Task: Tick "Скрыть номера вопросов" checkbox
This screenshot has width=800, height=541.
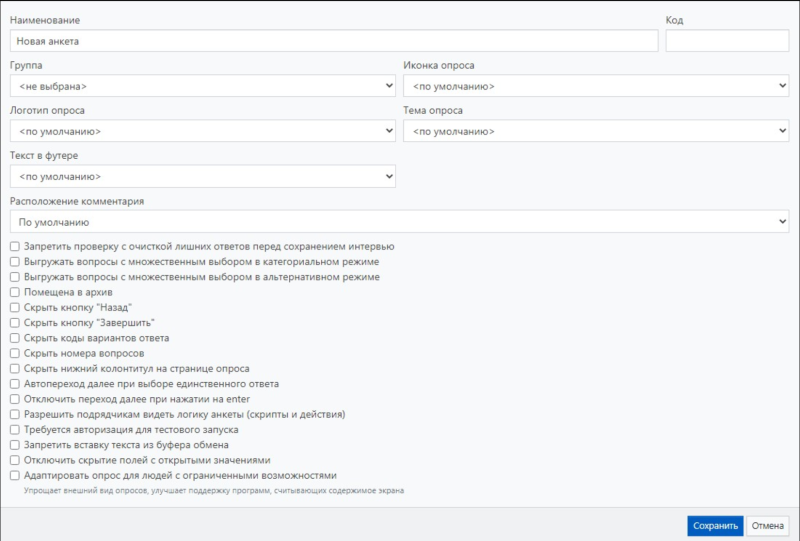Action: click(15, 353)
